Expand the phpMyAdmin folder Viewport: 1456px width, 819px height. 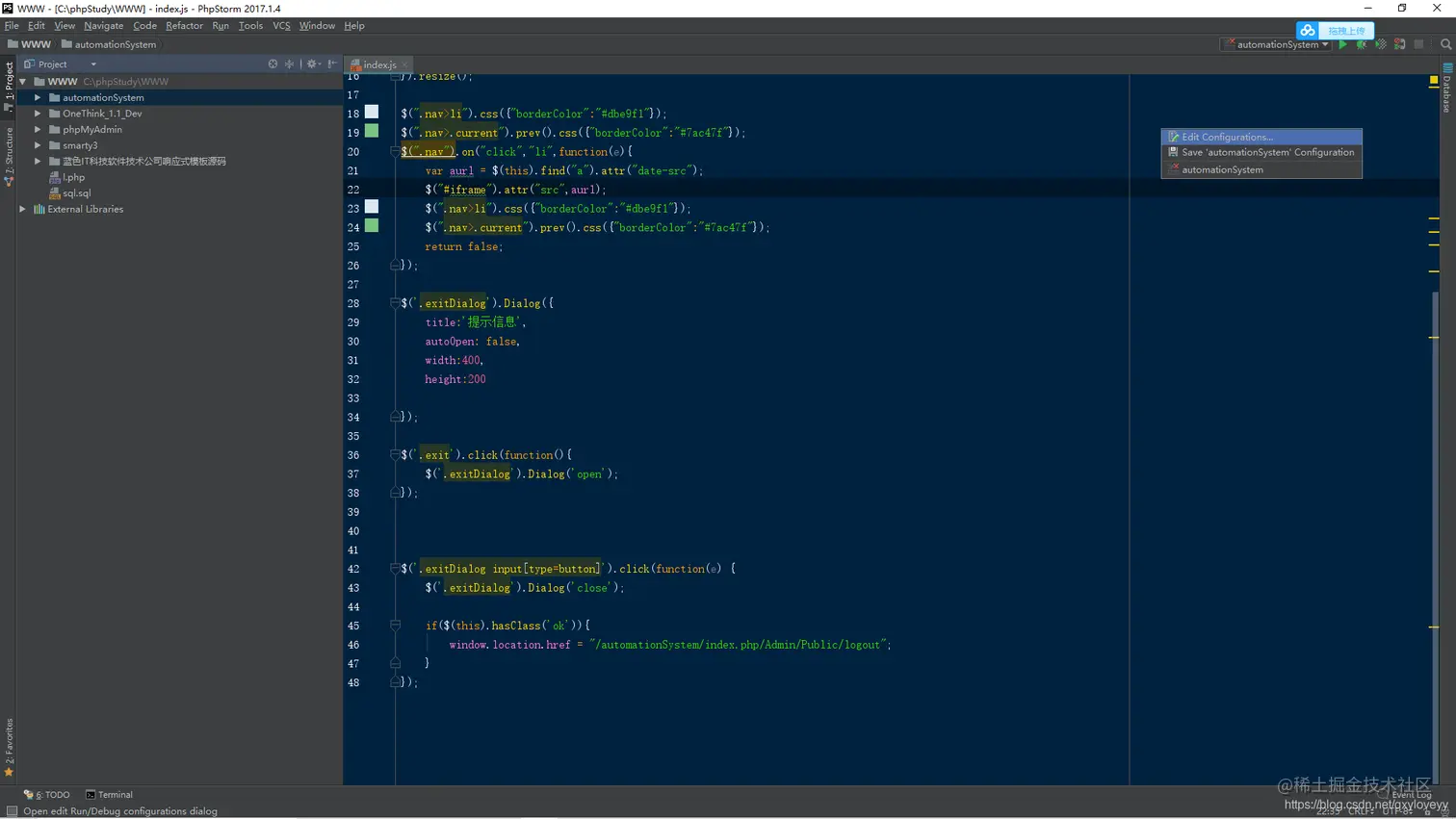pyautogui.click(x=38, y=129)
